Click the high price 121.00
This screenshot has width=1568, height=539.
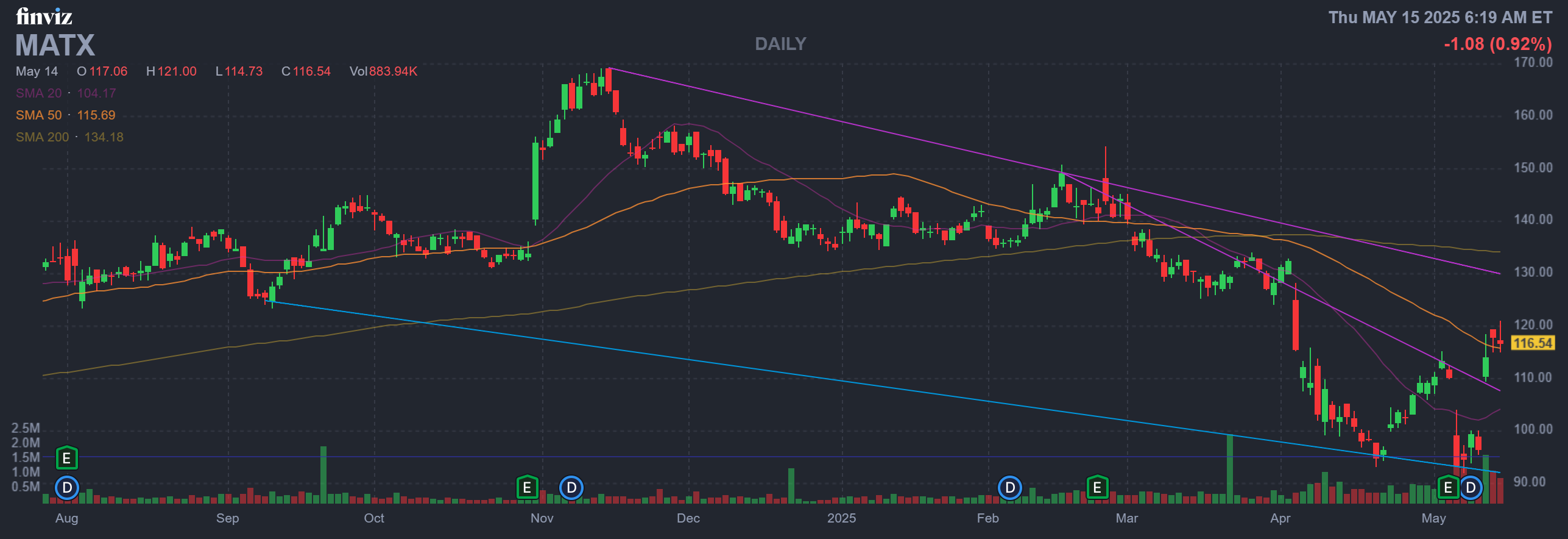177,71
